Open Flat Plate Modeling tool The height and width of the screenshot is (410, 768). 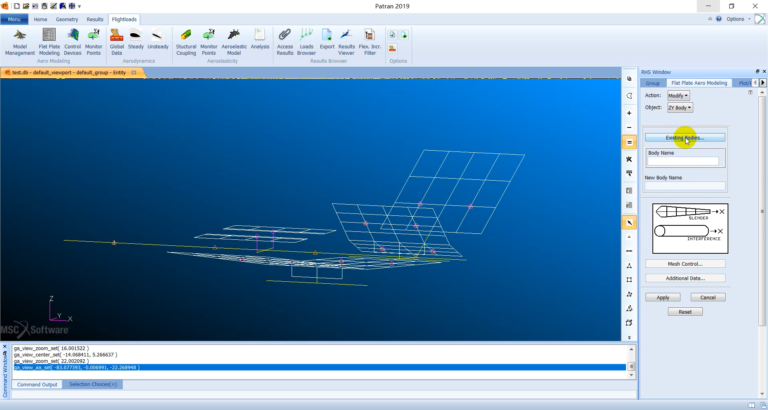(49, 42)
